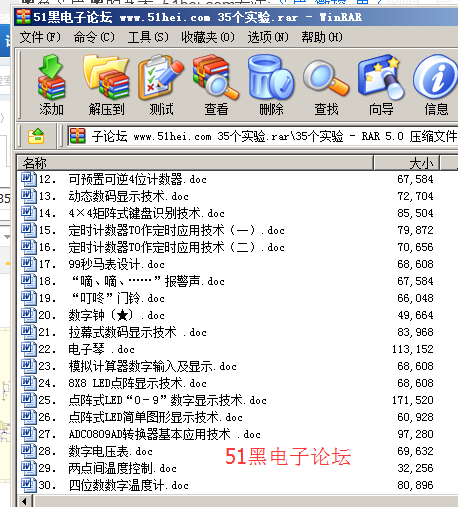458x507 pixels.
Task: Open the 工具(S) menu
Action: tap(148, 37)
